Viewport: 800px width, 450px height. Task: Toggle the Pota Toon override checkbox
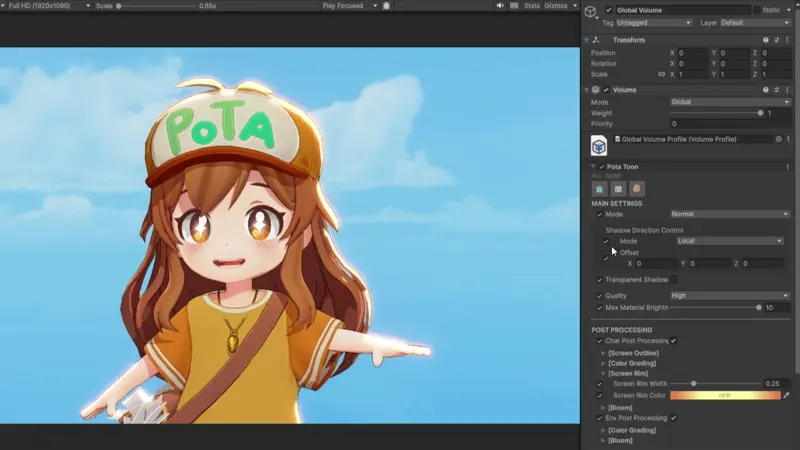pos(602,167)
